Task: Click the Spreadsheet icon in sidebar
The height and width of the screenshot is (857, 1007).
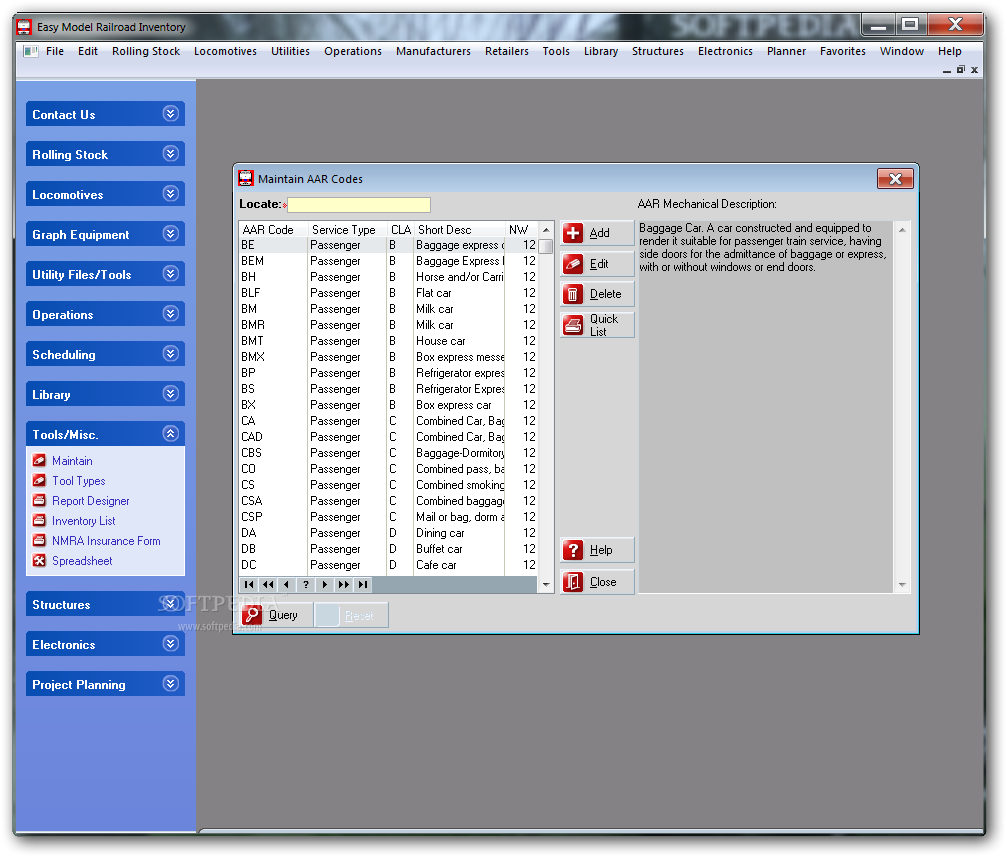Action: coord(39,560)
